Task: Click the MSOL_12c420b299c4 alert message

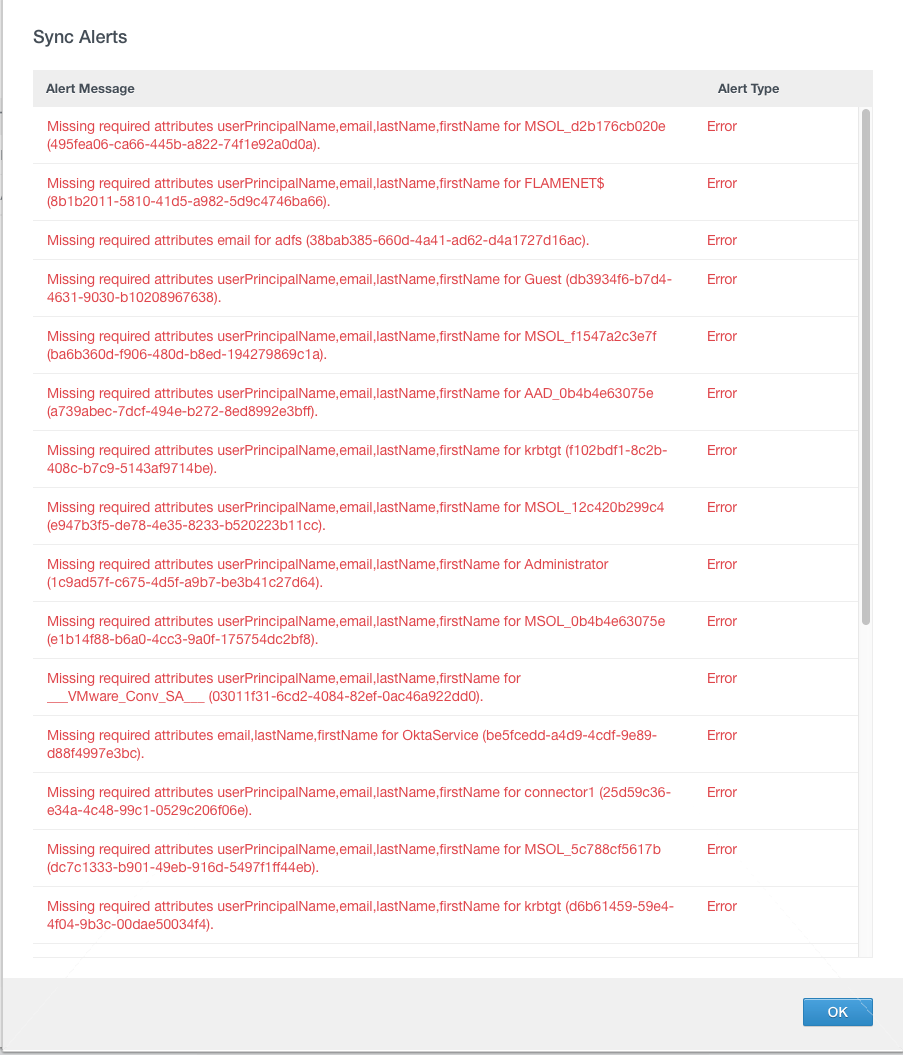Action: tap(355, 516)
